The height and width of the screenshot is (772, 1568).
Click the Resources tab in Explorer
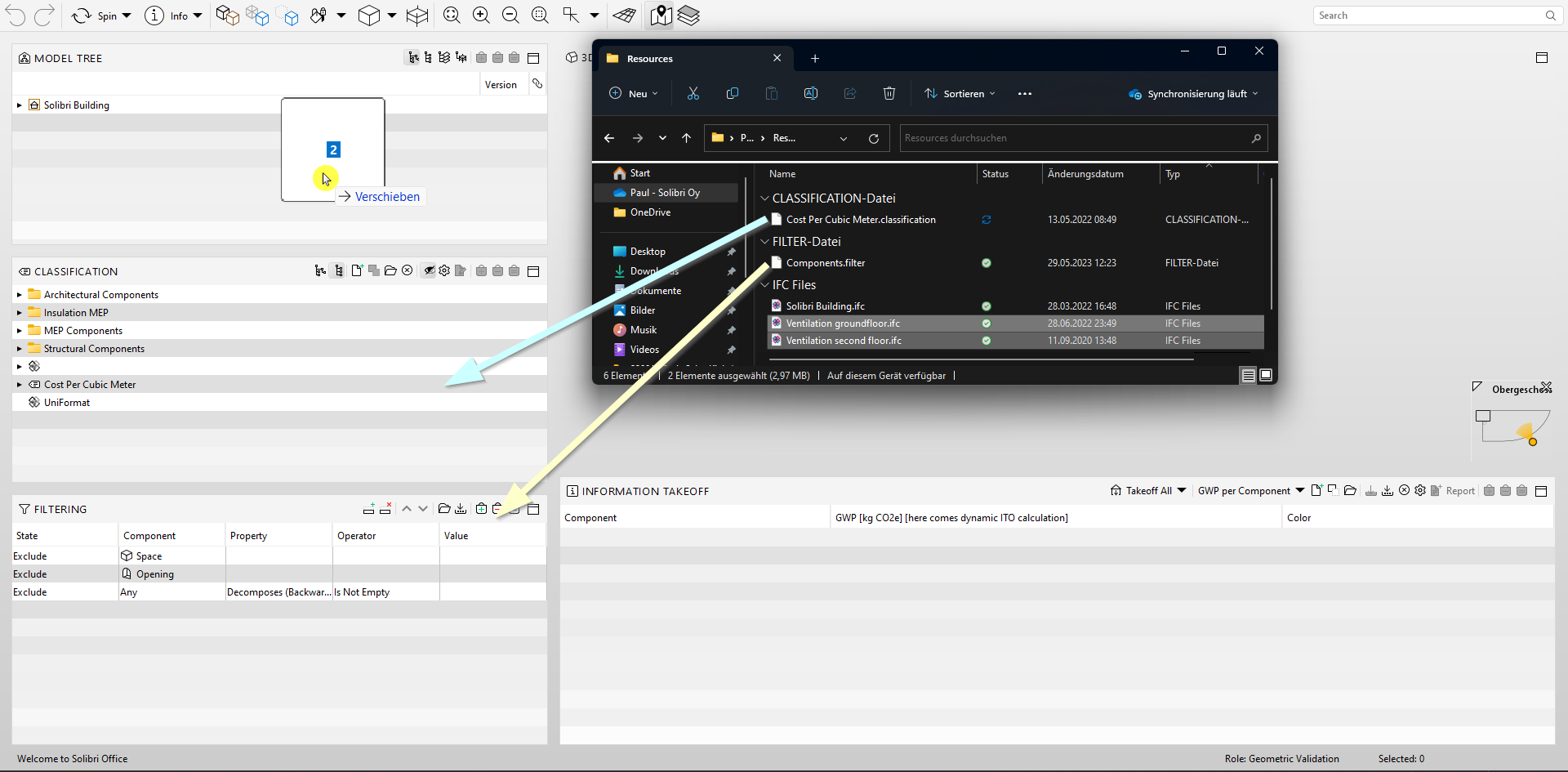tap(694, 59)
